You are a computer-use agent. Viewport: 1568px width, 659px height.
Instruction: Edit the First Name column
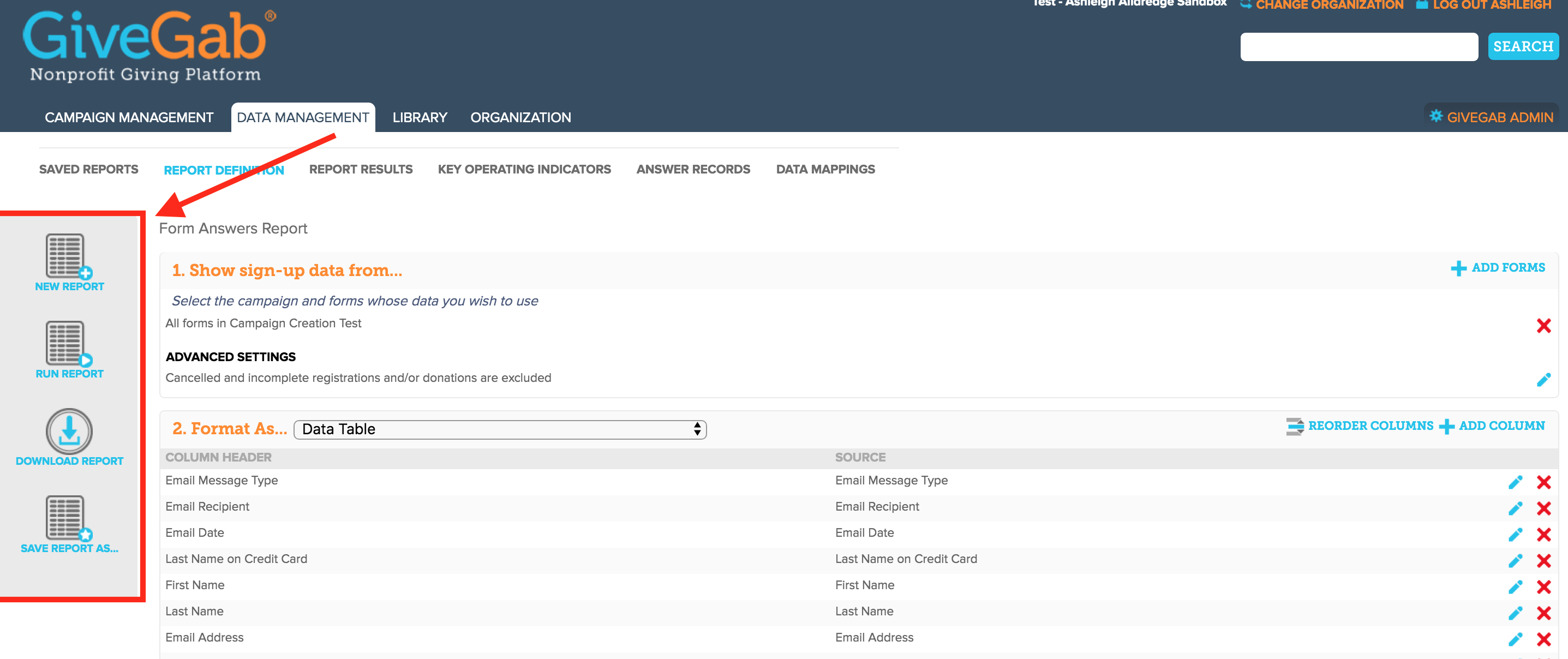click(x=1516, y=587)
